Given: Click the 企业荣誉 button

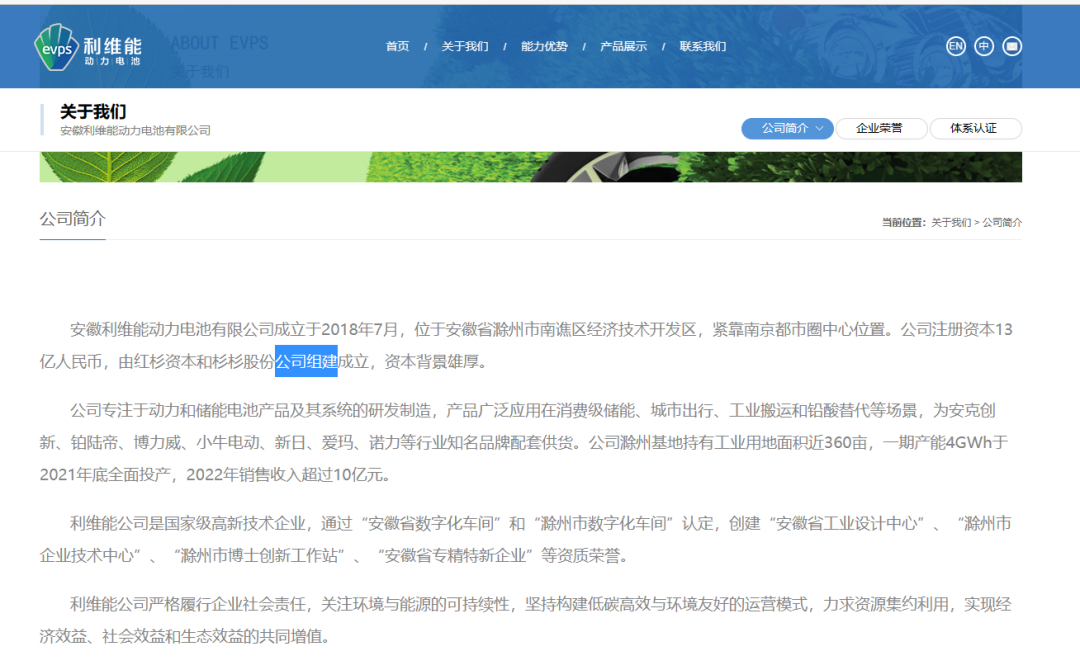Looking at the screenshot, I should pyautogui.click(x=881, y=128).
